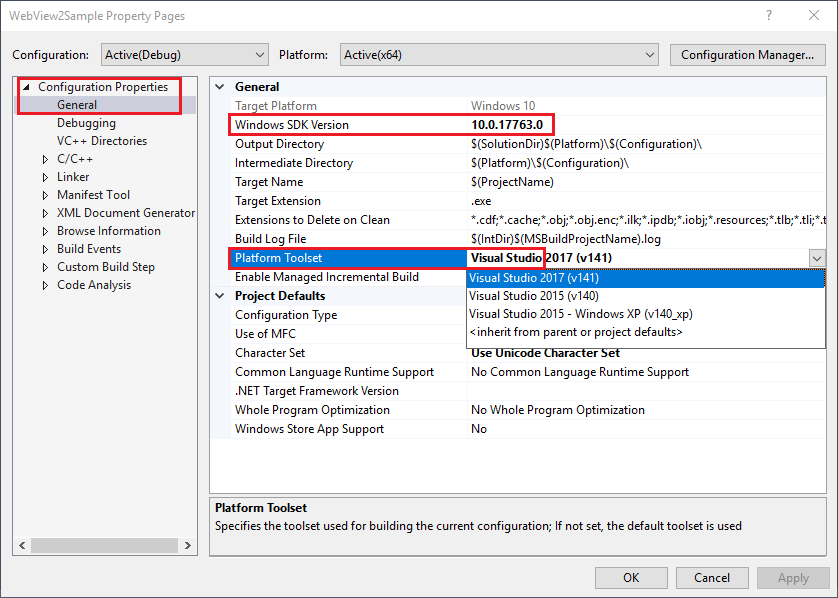
Task: Collapse the General section chevron
Action: (x=219, y=87)
